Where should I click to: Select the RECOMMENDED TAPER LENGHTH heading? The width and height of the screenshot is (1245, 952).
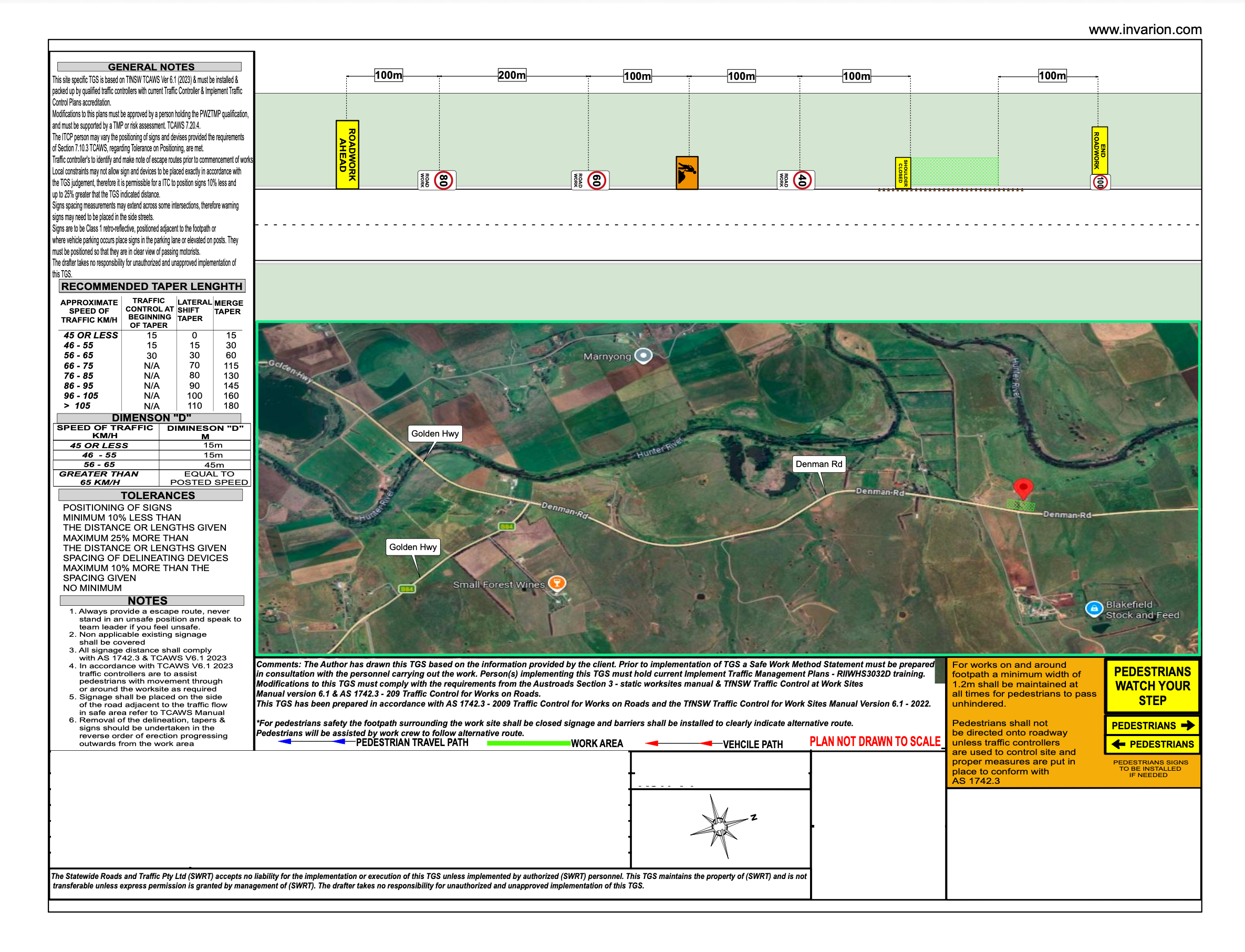(x=151, y=286)
